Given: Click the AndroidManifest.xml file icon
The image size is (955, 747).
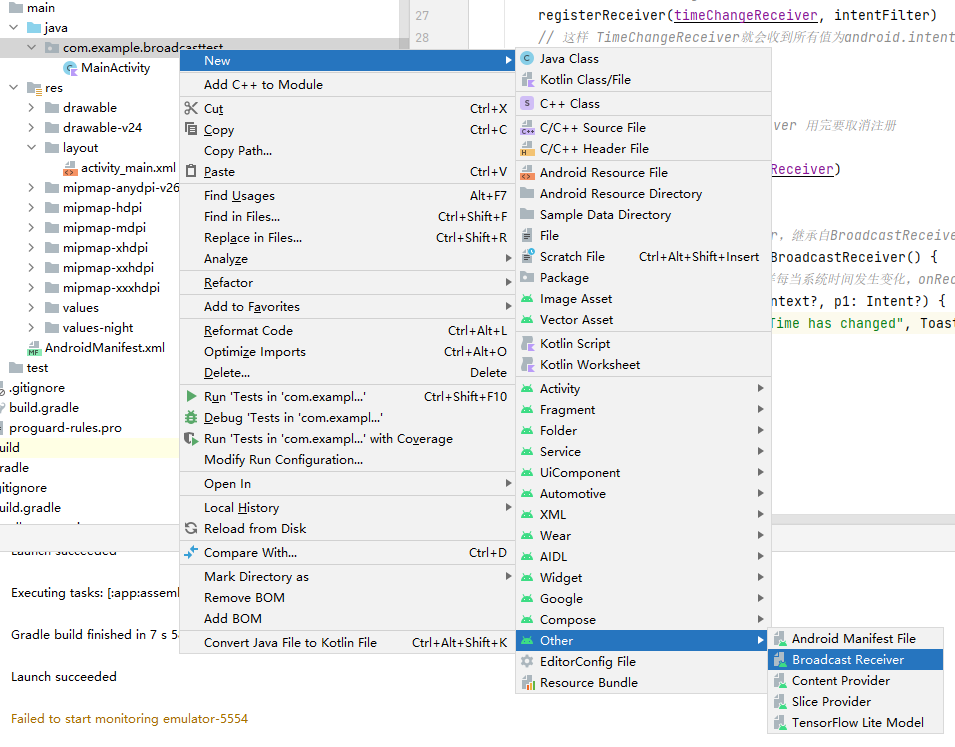Looking at the screenshot, I should click(x=34, y=348).
